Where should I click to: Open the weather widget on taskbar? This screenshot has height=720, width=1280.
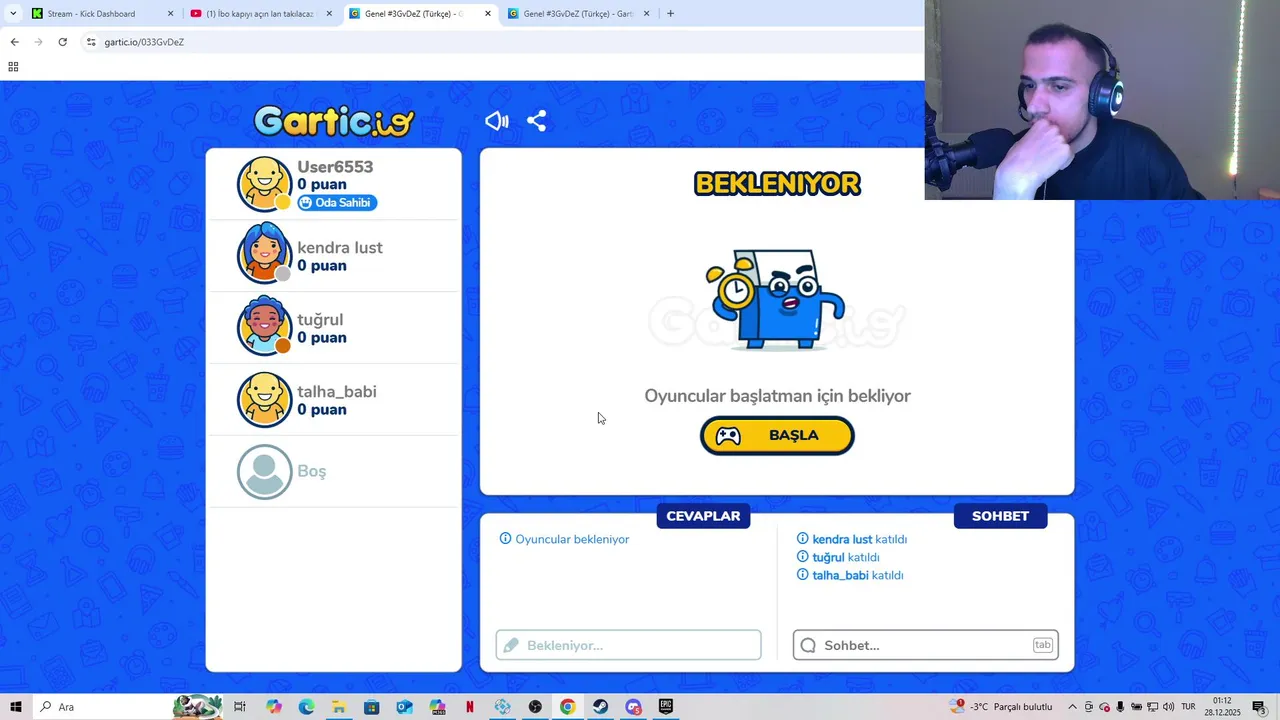(1002, 707)
